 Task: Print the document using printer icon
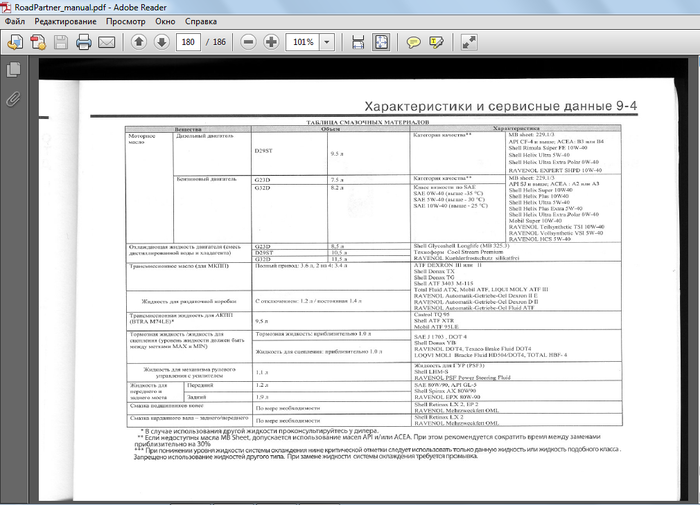pyautogui.click(x=83, y=42)
